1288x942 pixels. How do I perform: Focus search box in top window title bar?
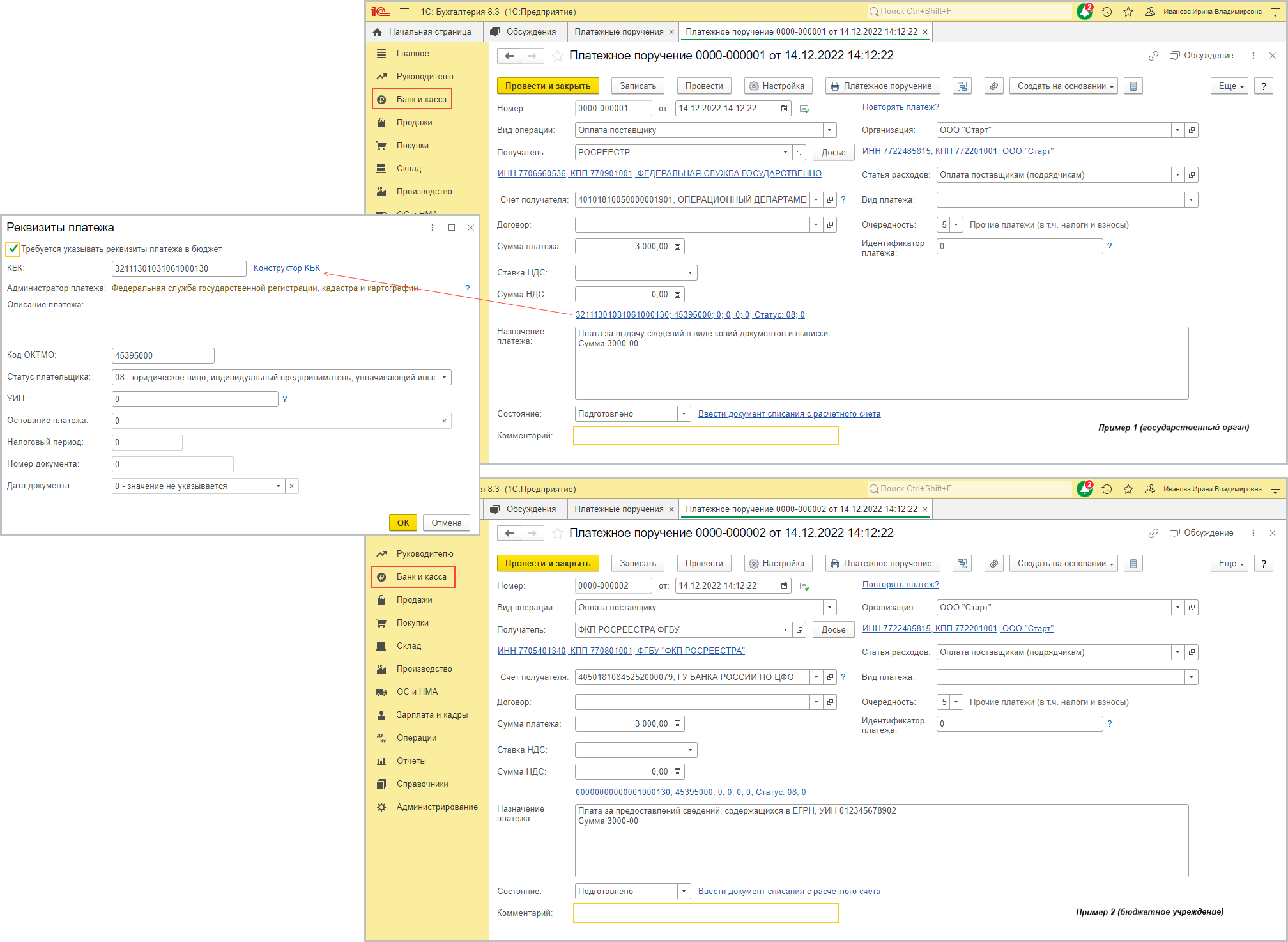tap(969, 12)
